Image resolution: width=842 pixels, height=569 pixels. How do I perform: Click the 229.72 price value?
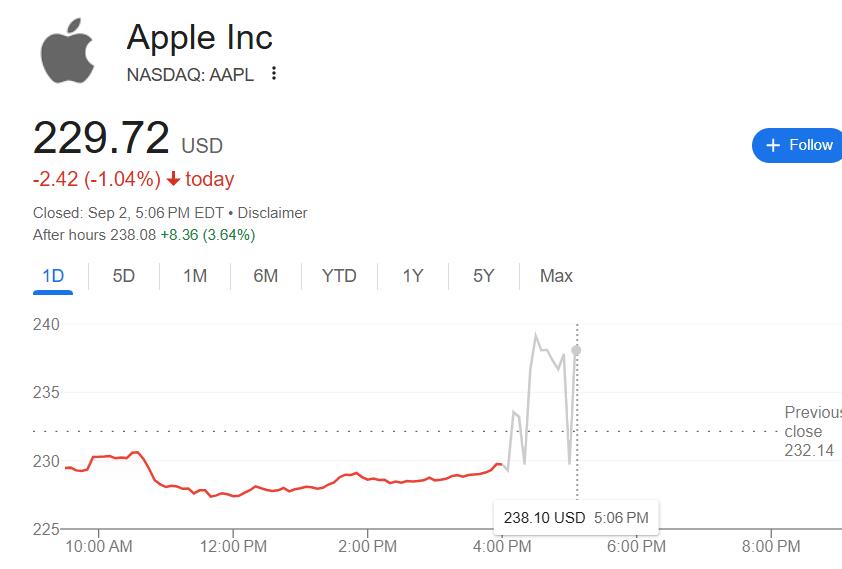(101, 138)
